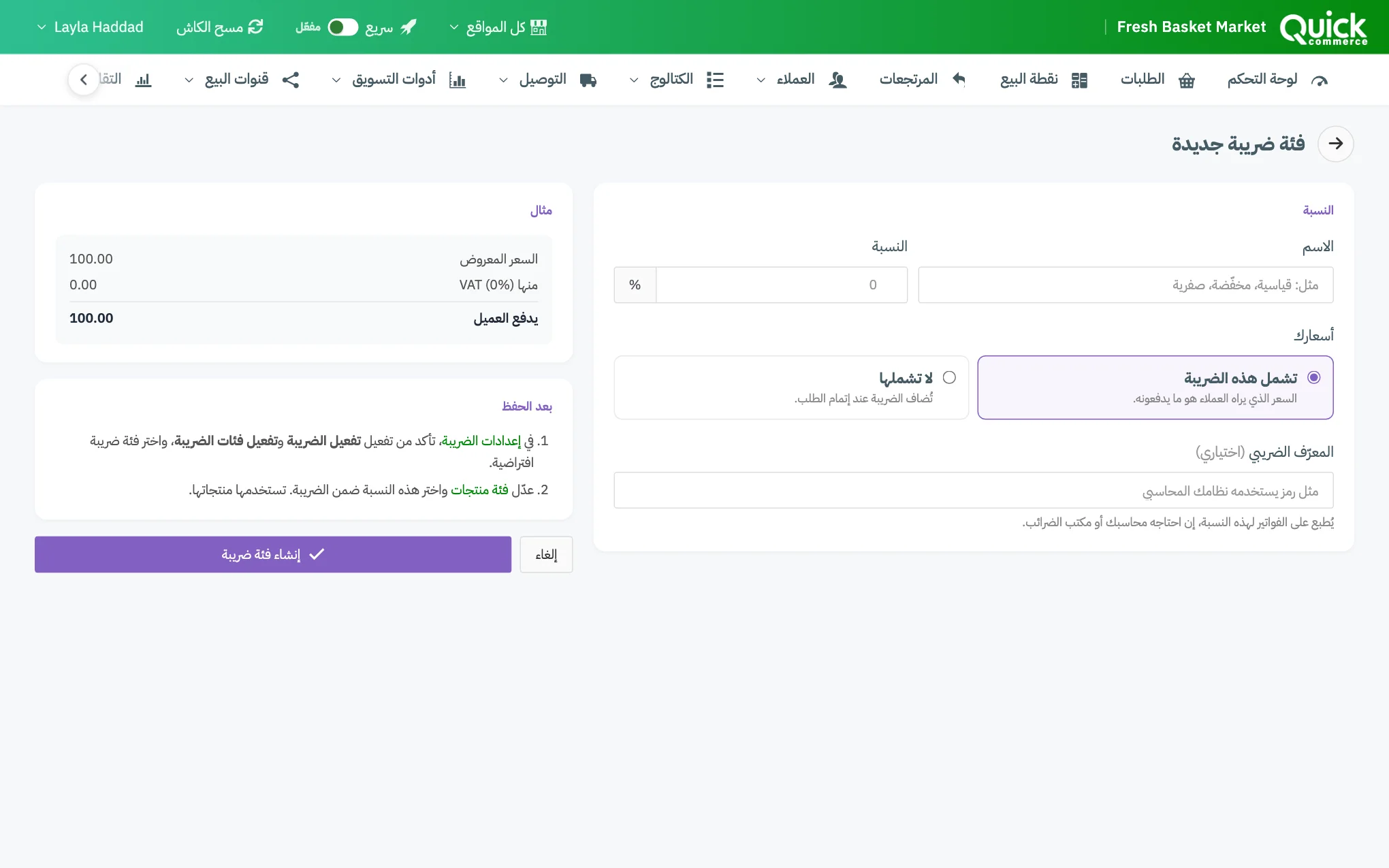Click the store locations building icon
The height and width of the screenshot is (868, 1389).
539,27
